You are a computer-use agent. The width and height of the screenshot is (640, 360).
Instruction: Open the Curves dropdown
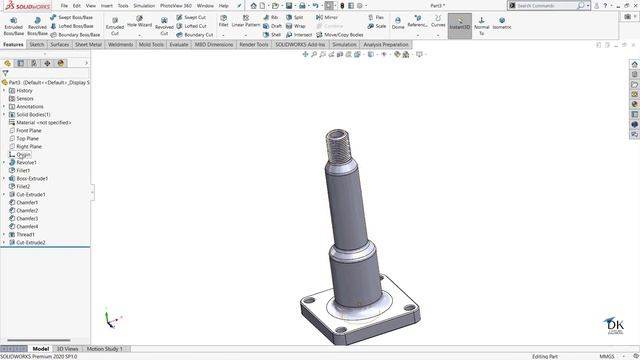pyautogui.click(x=438, y=36)
